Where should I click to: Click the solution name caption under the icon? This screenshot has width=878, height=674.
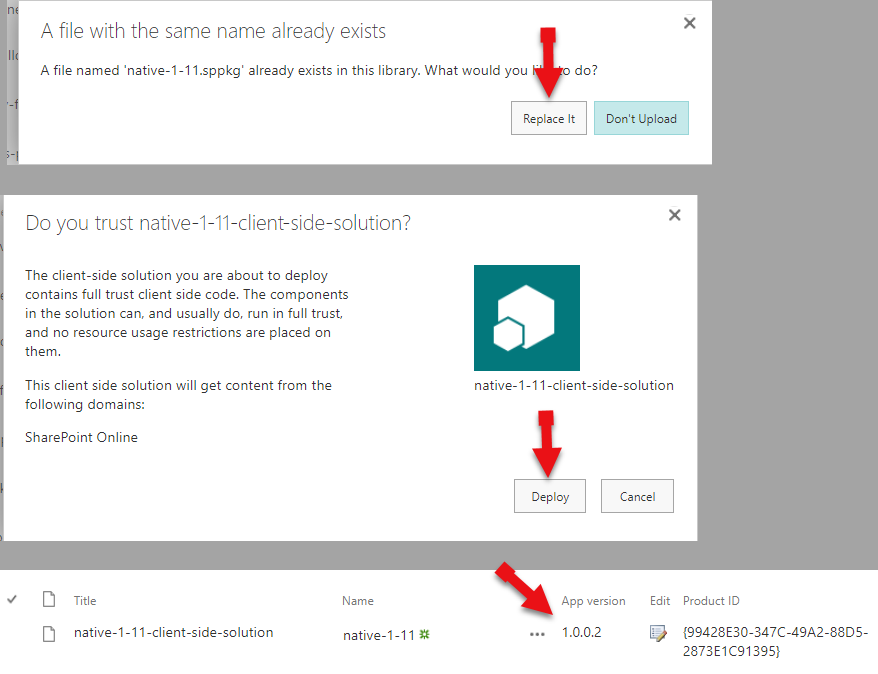pyautogui.click(x=574, y=385)
